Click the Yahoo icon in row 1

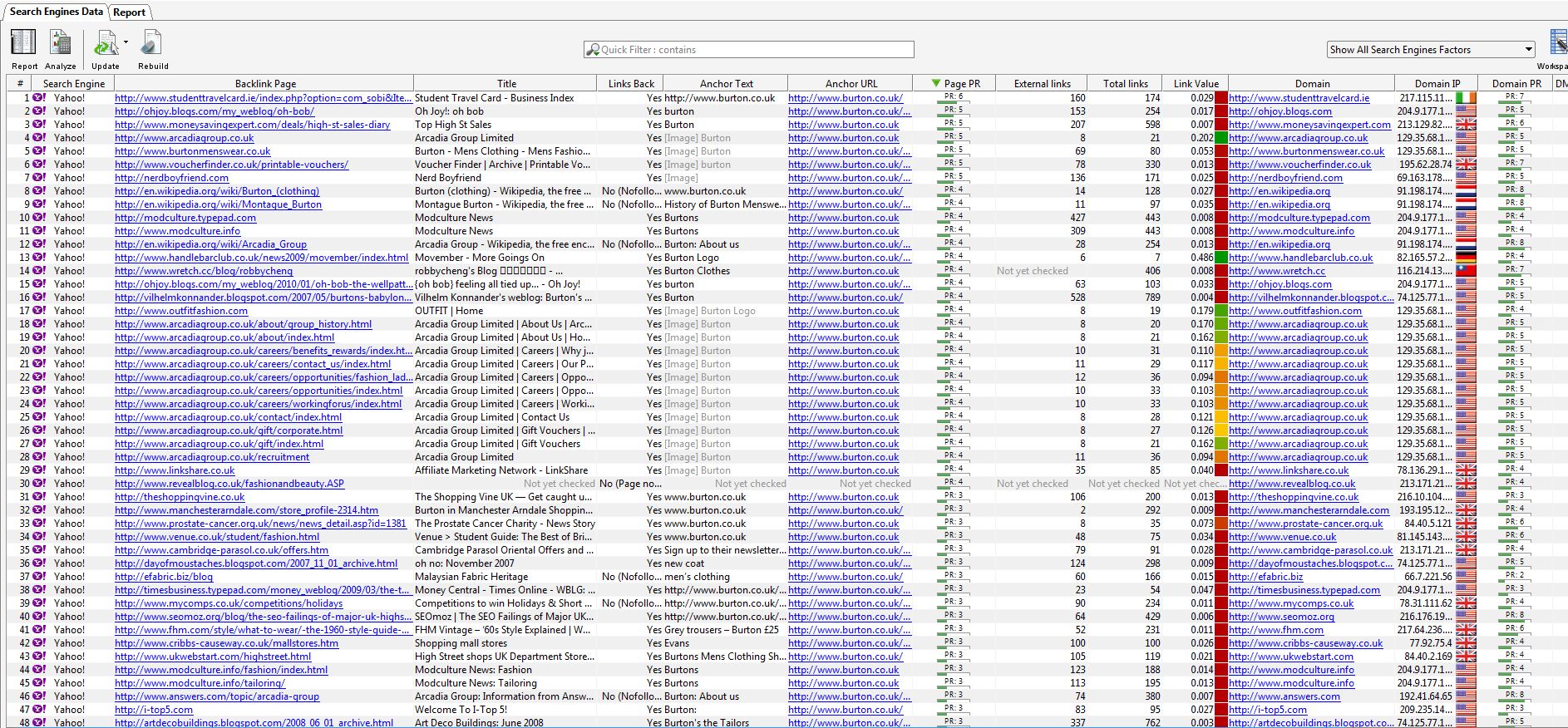click(39, 98)
